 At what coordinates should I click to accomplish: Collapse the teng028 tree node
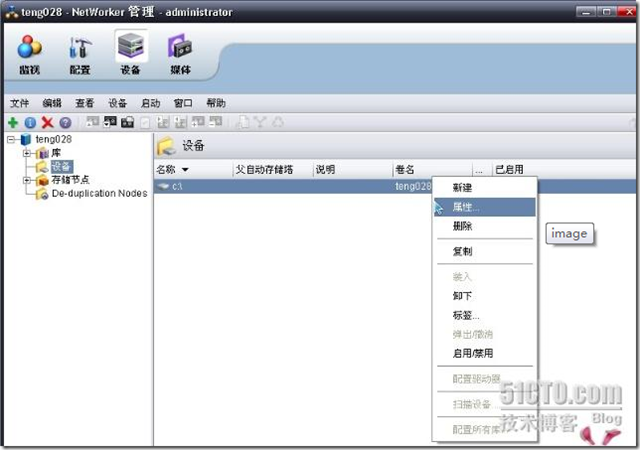click(11, 140)
